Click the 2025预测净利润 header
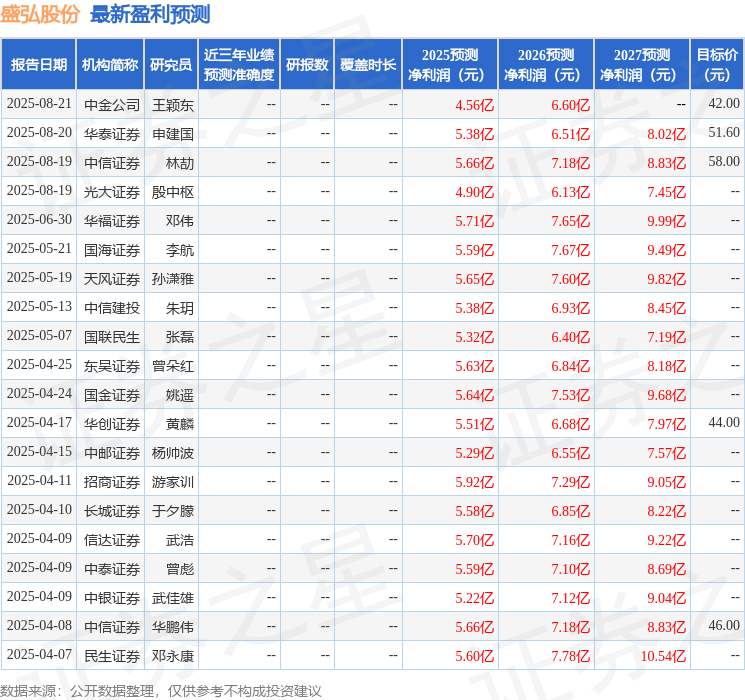 point(450,65)
